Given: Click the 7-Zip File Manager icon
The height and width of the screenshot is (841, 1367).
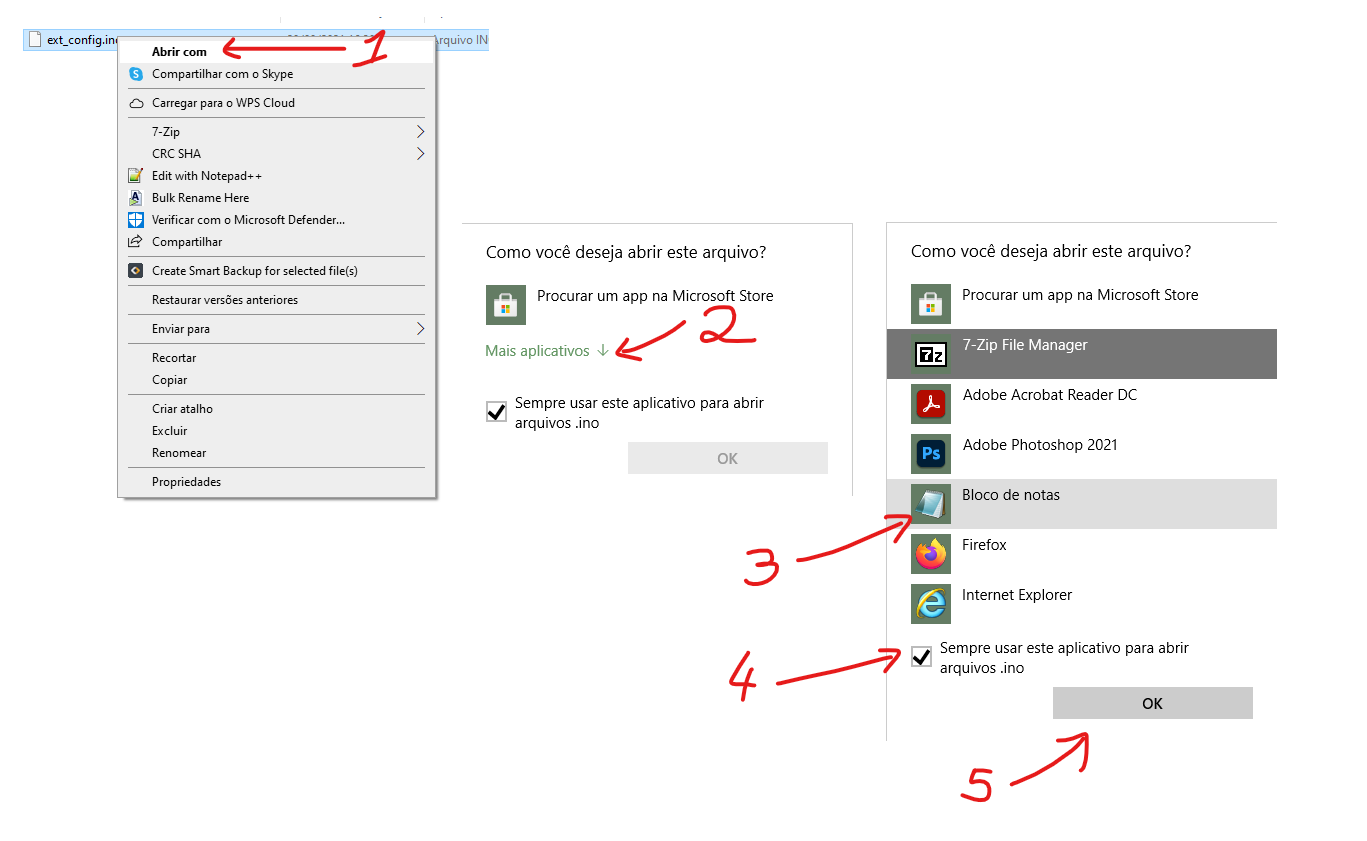Looking at the screenshot, I should click(931, 354).
